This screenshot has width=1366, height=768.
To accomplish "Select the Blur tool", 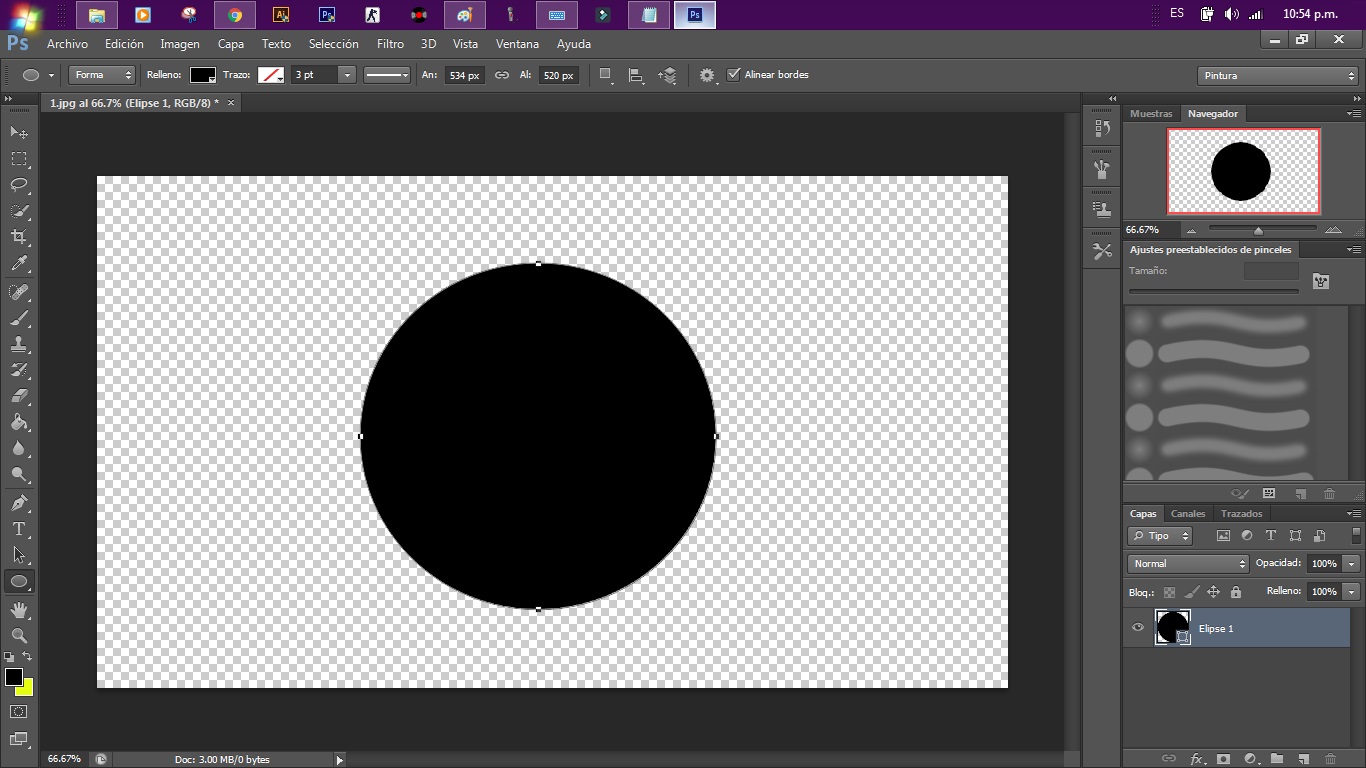I will click(x=19, y=448).
